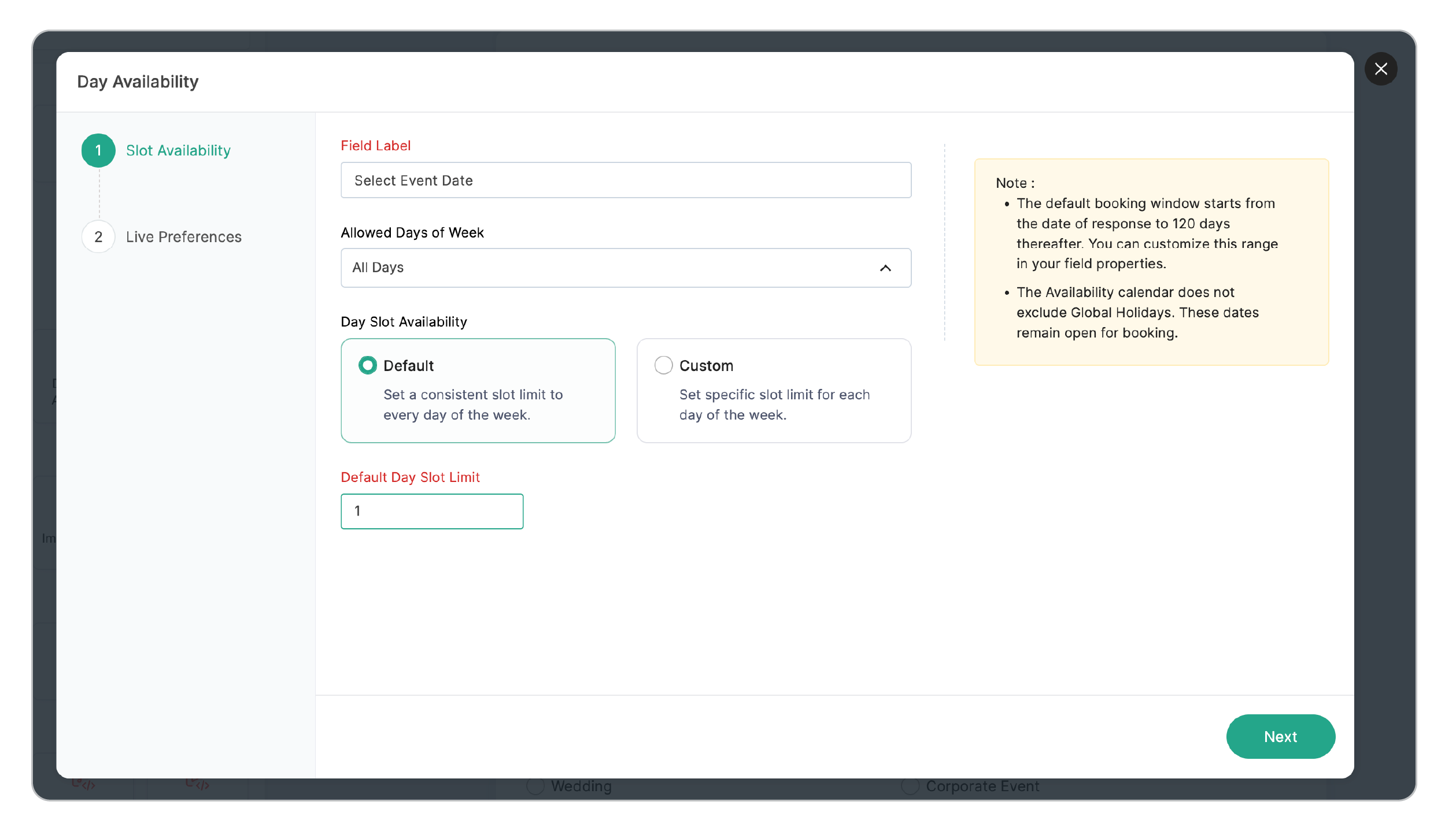Focus the Default Day Slot Limit field

tap(432, 511)
